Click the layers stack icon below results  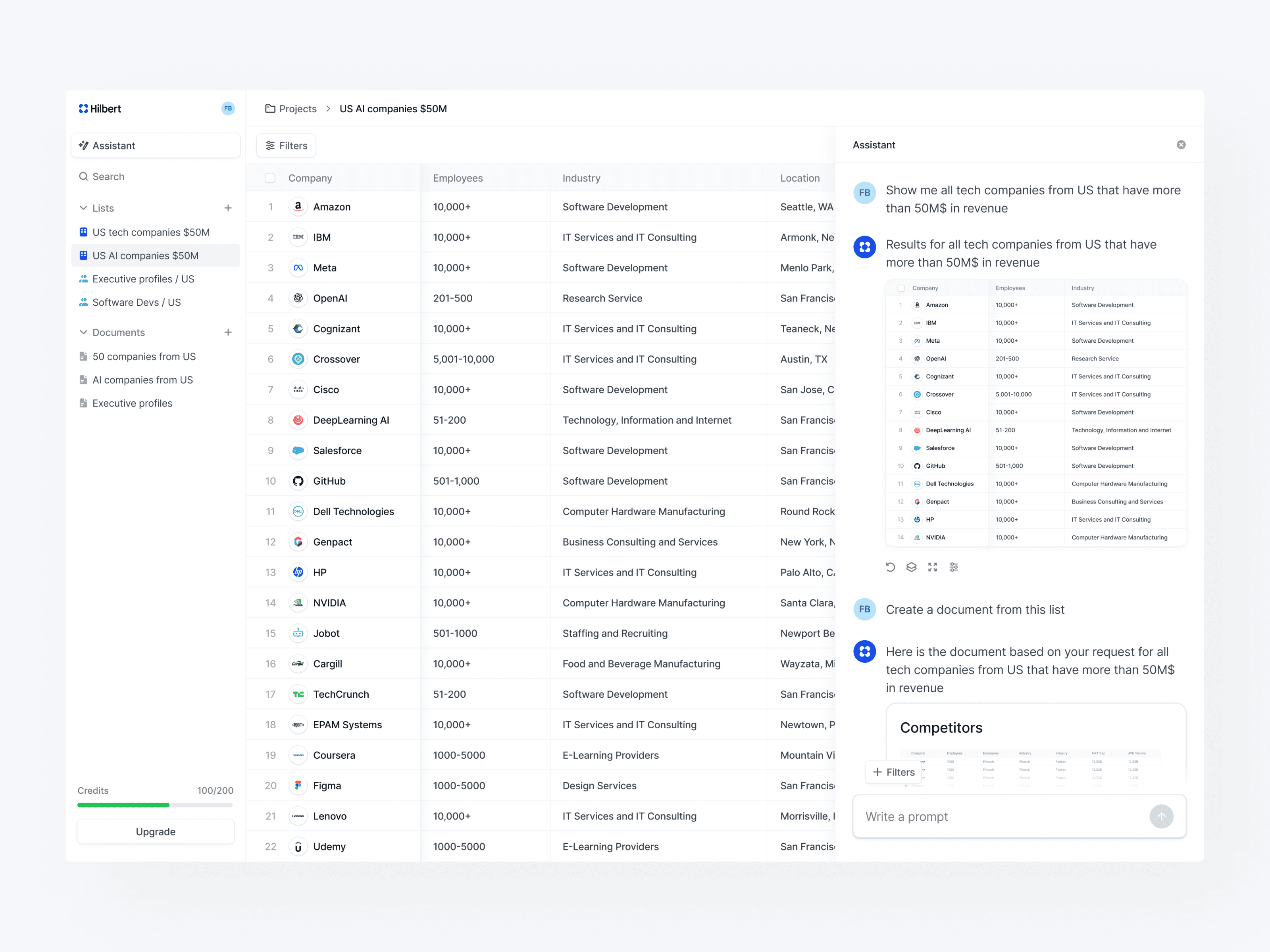click(x=911, y=567)
